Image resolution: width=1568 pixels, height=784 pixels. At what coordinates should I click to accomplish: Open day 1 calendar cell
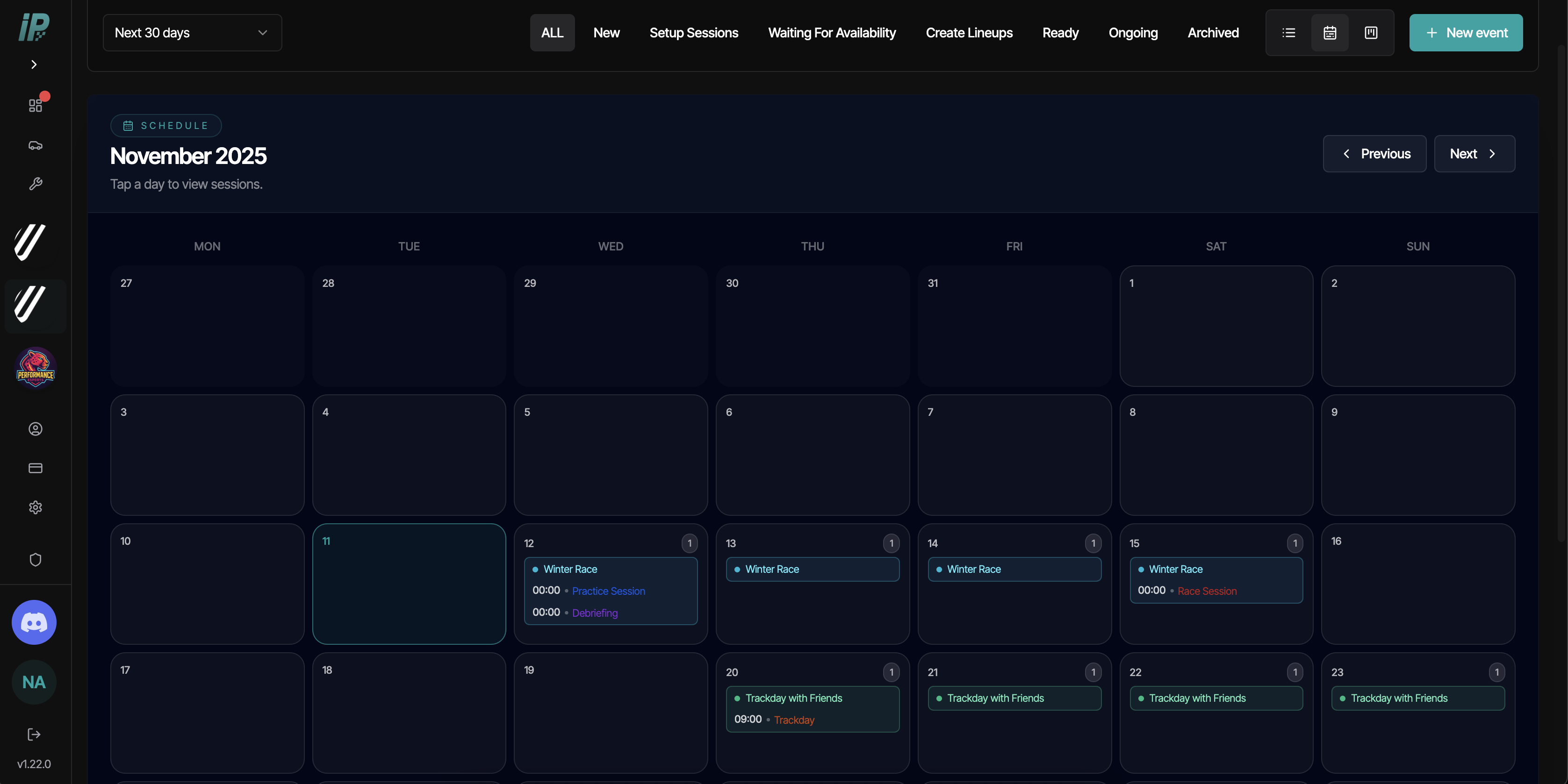[x=1216, y=326]
